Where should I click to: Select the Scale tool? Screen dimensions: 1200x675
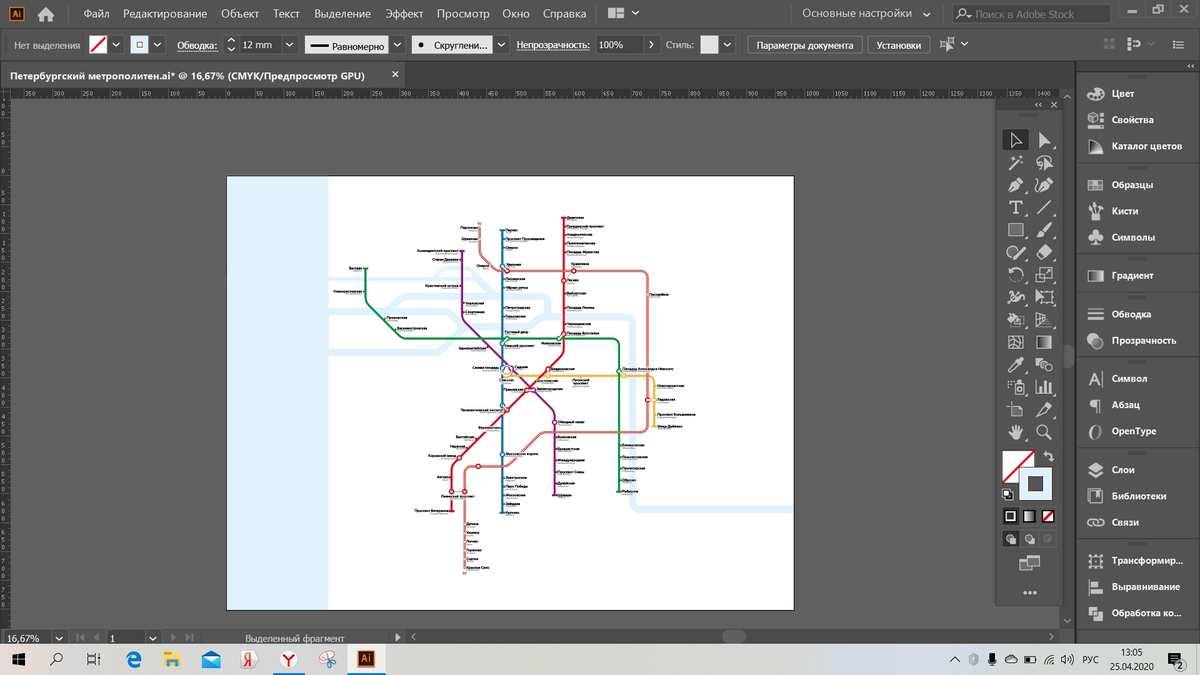pos(1044,275)
